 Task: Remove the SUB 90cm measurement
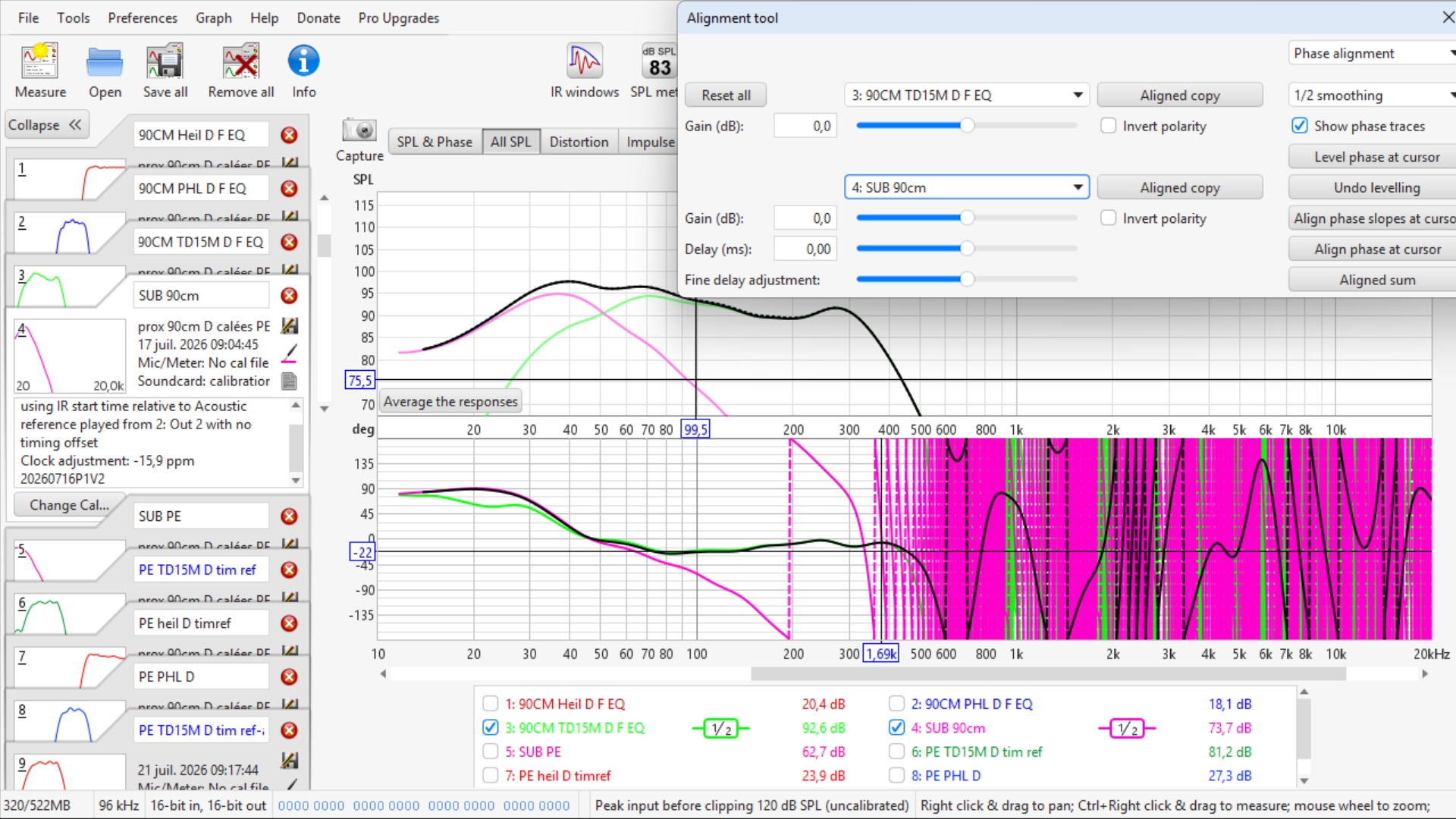point(289,295)
